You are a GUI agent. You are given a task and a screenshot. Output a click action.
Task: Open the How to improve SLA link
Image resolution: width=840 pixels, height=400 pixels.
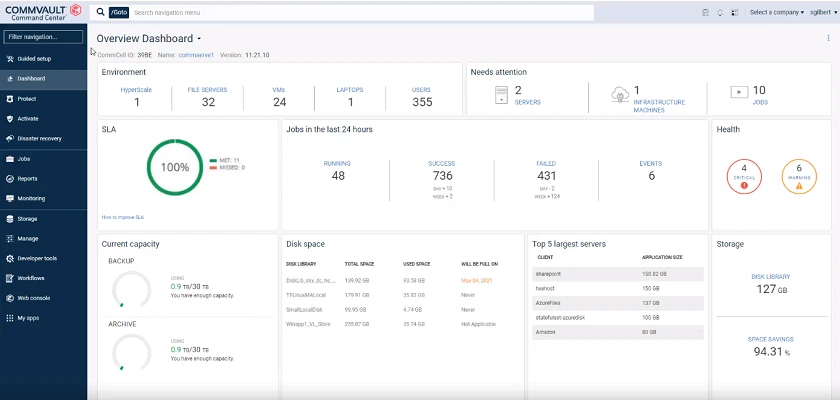[x=123, y=217]
